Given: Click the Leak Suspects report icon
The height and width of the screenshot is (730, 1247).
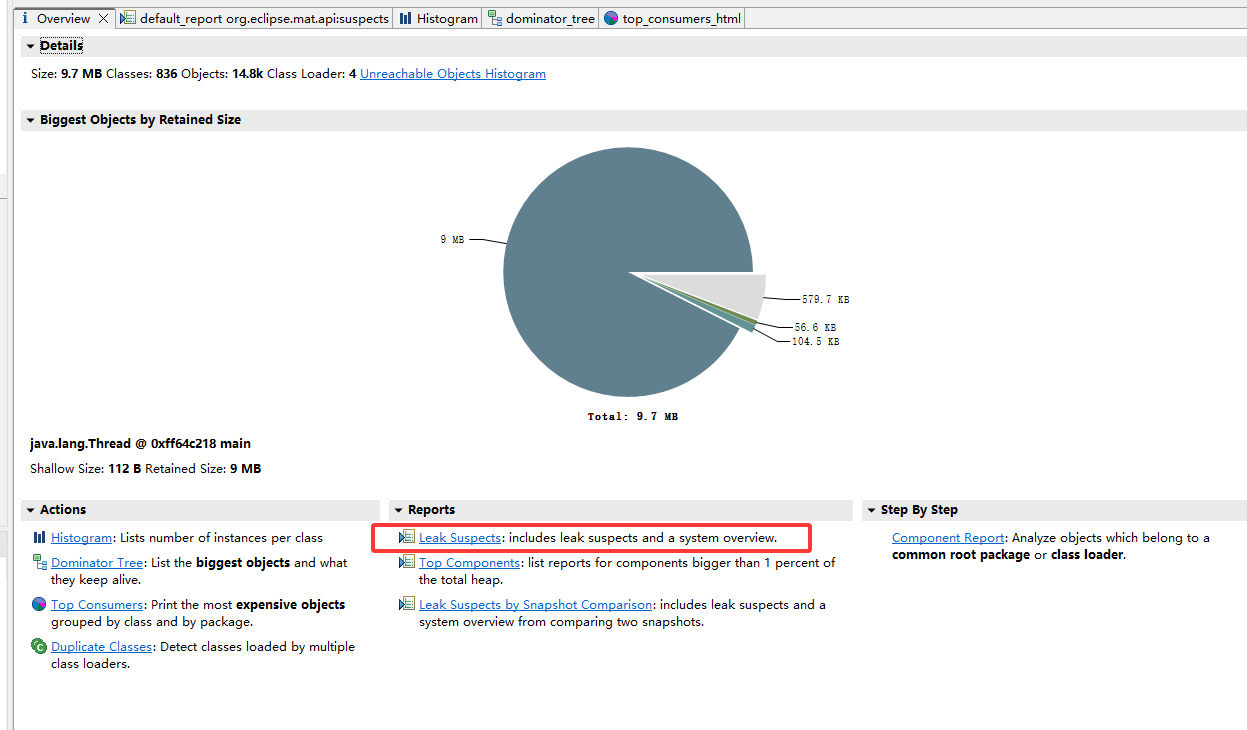Looking at the screenshot, I should click(407, 538).
